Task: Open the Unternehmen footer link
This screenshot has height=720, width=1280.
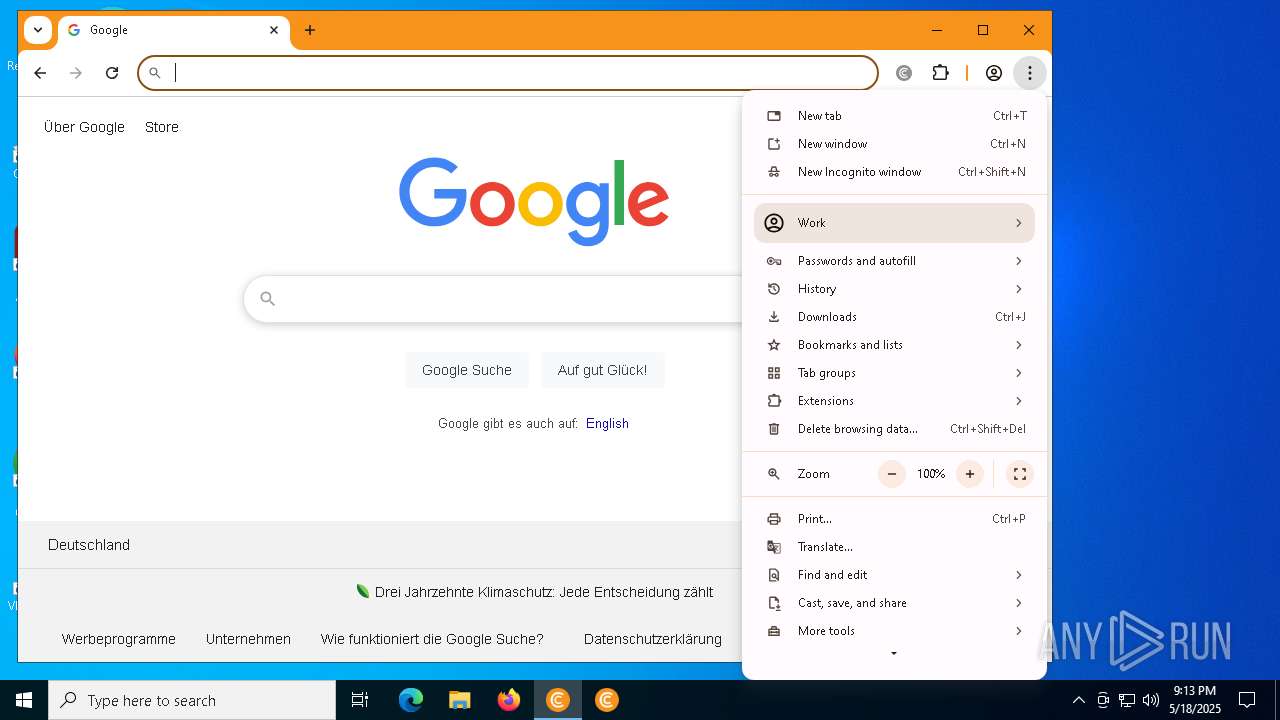Action: [x=248, y=639]
